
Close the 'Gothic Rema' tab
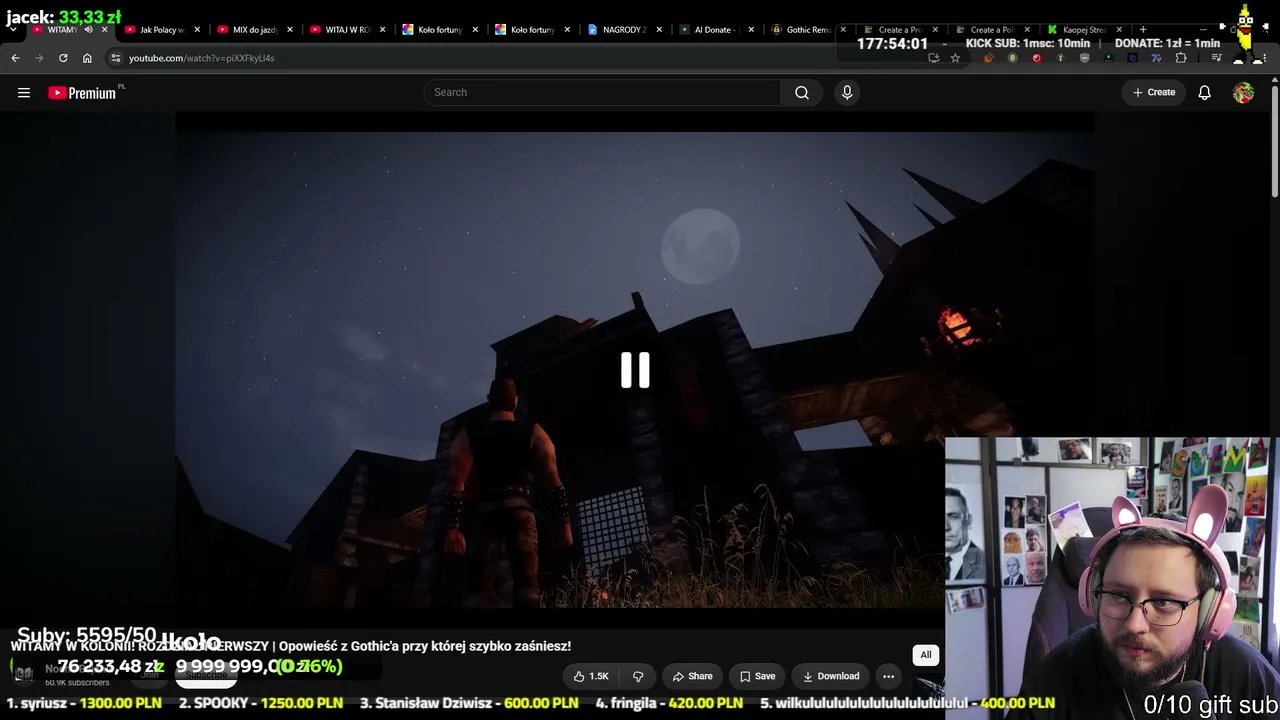[843, 30]
